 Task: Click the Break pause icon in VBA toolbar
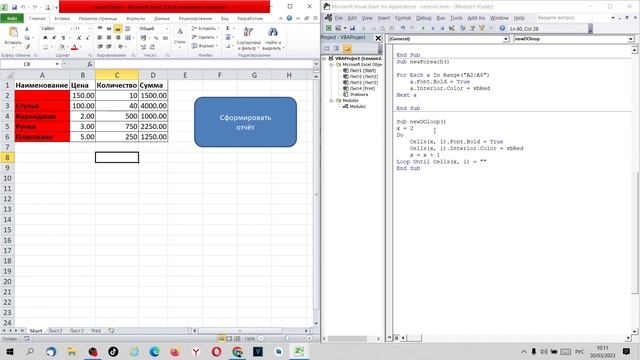click(x=433, y=29)
